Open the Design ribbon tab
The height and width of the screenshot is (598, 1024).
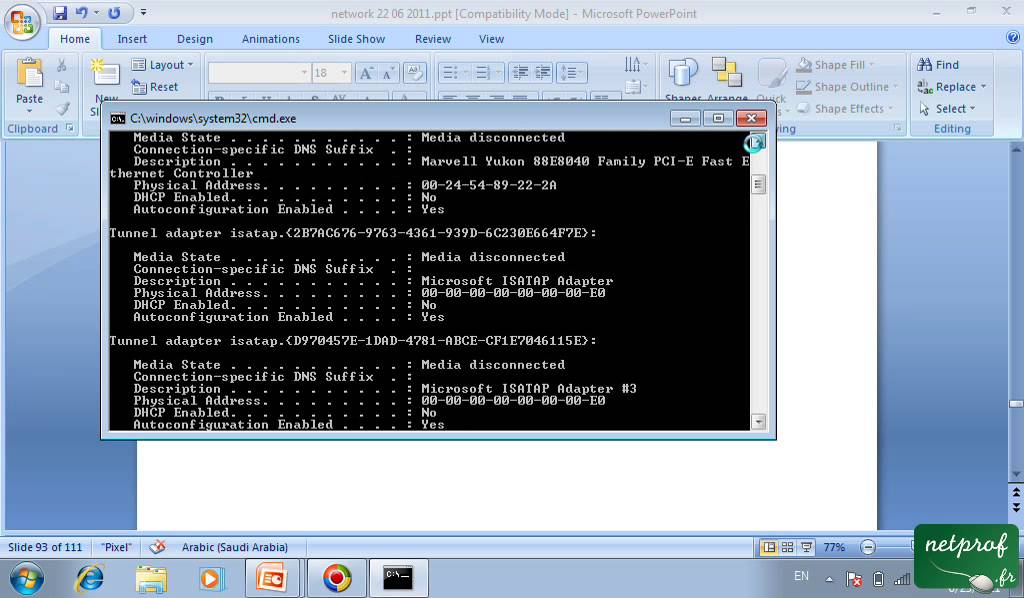(x=195, y=39)
